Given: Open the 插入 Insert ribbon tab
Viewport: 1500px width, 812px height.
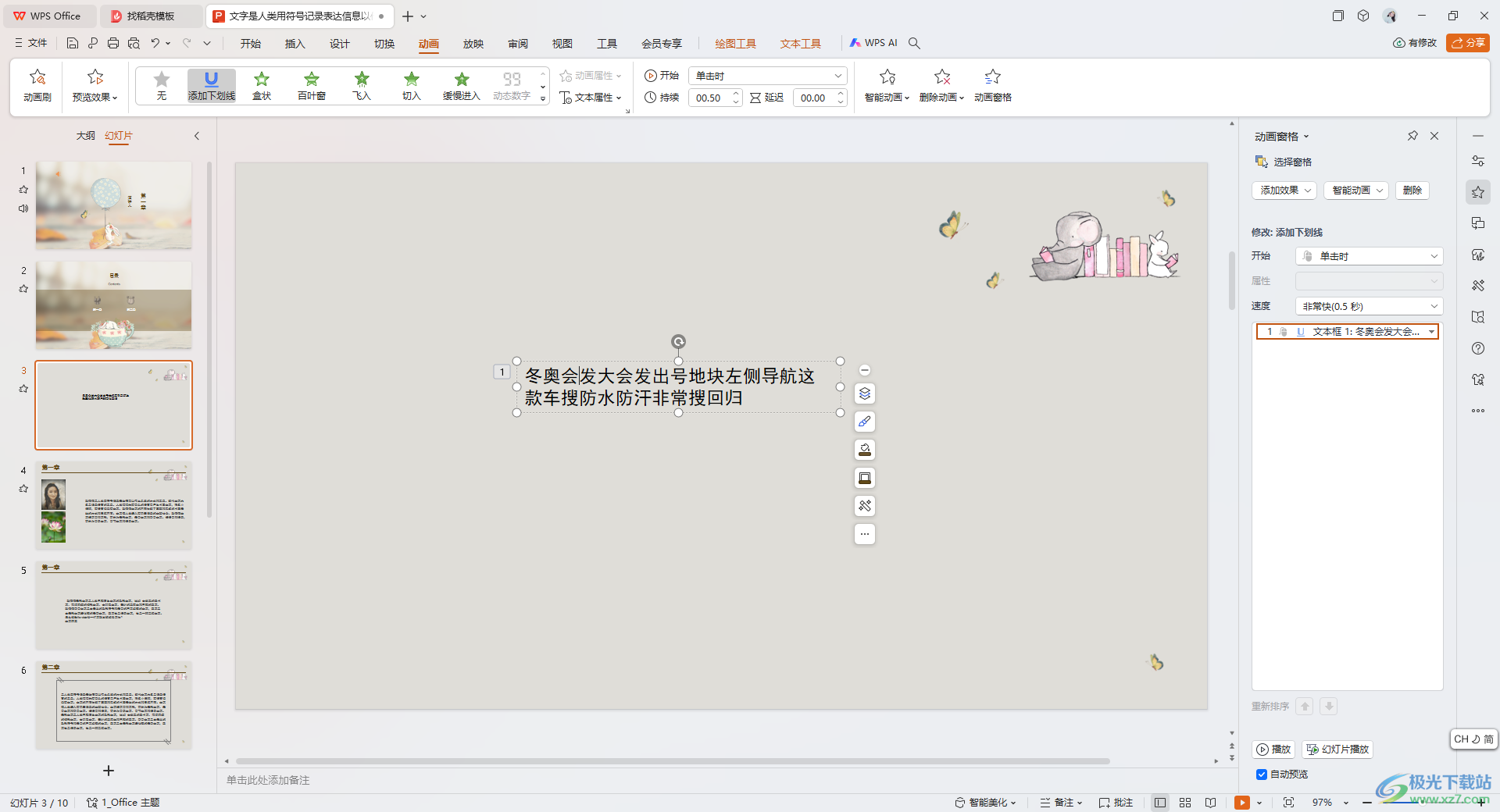Looking at the screenshot, I should [295, 44].
